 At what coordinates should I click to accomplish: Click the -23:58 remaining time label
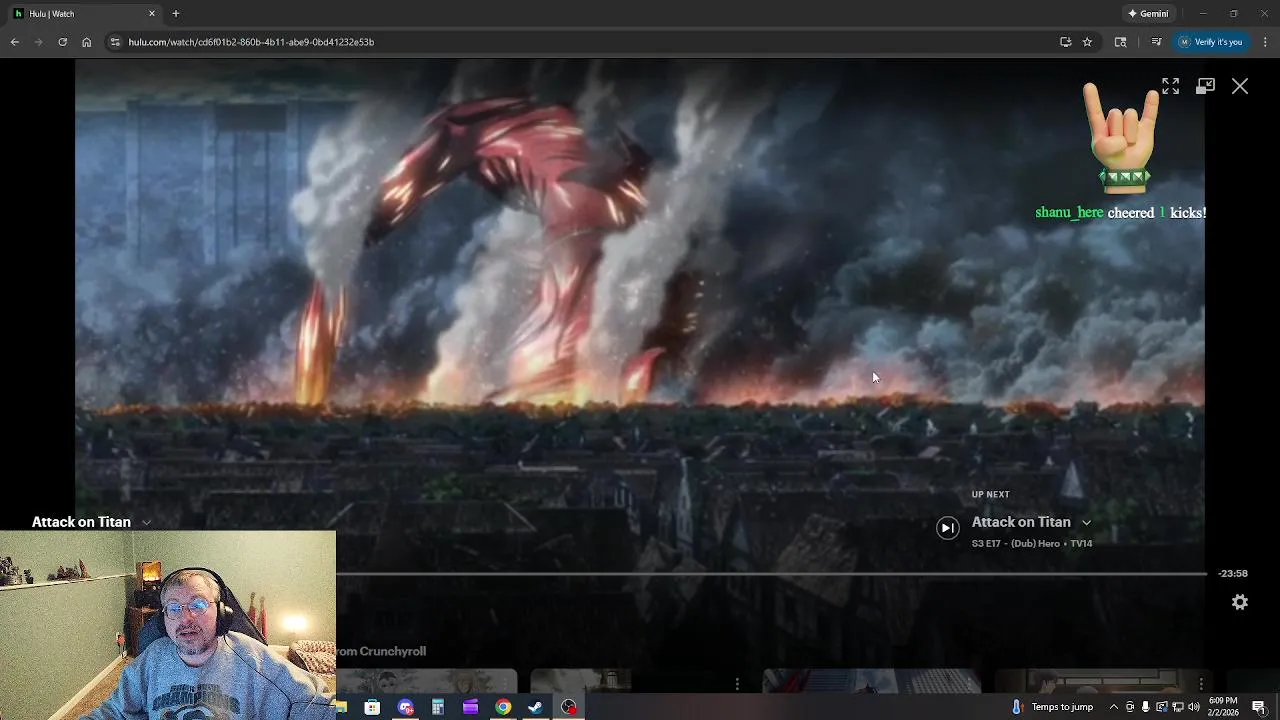pos(1233,574)
